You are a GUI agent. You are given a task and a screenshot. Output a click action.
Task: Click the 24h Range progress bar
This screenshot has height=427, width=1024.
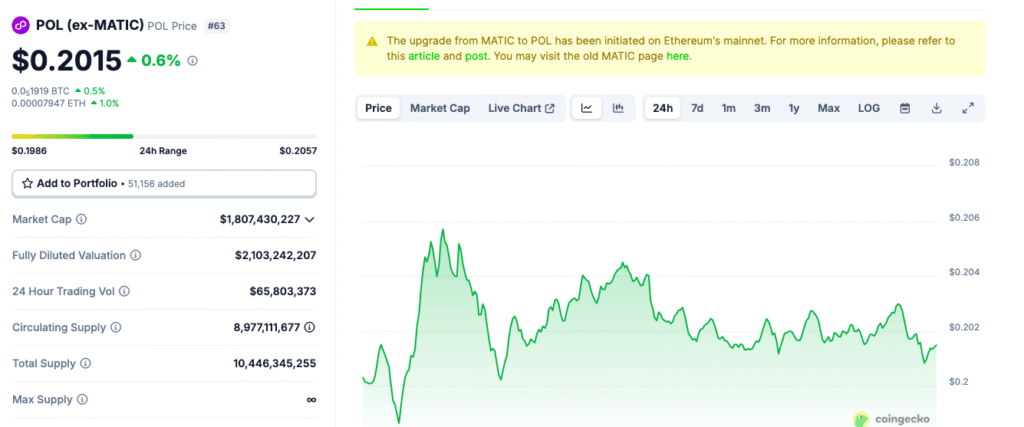[164, 136]
